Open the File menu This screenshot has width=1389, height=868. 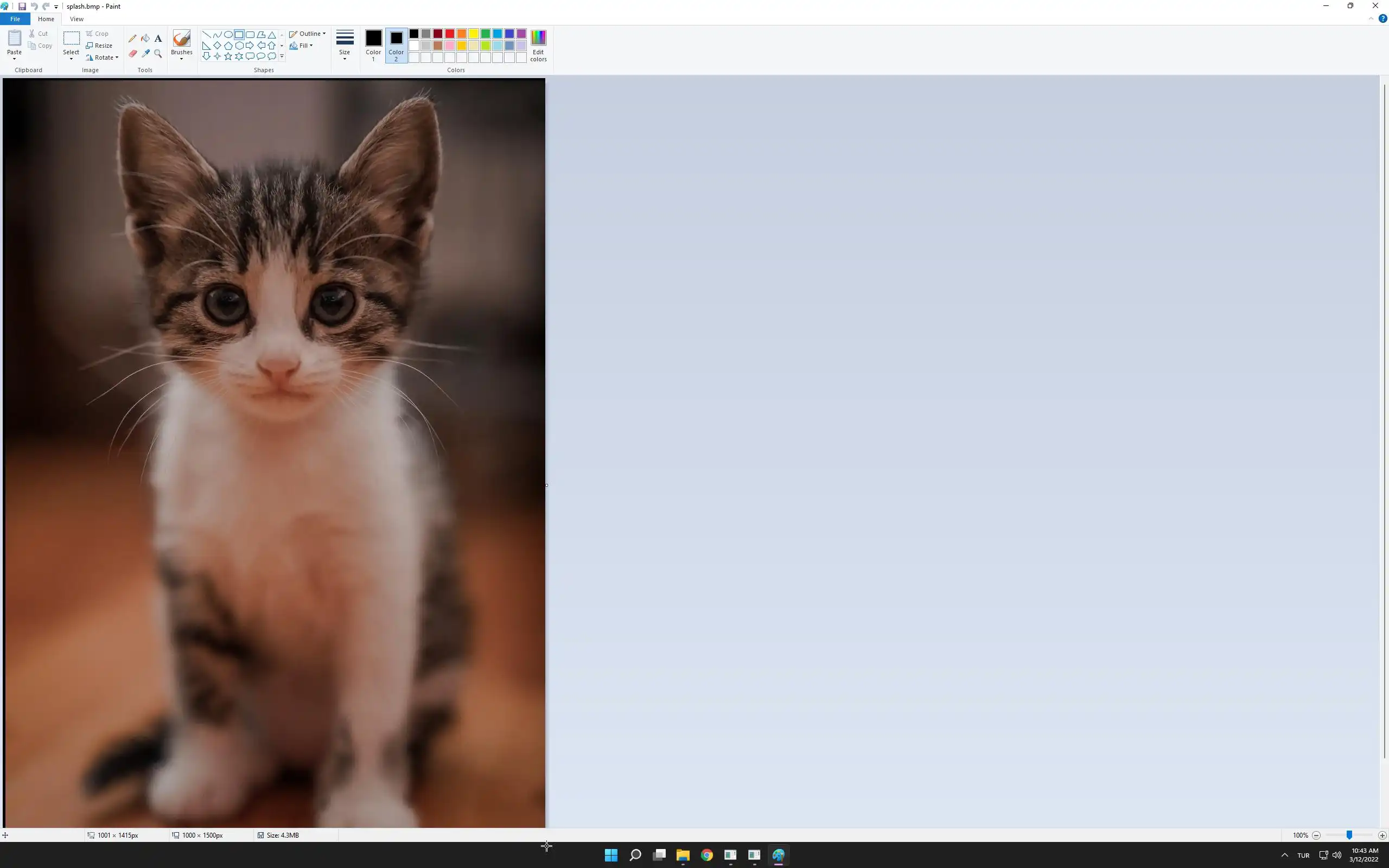15,19
